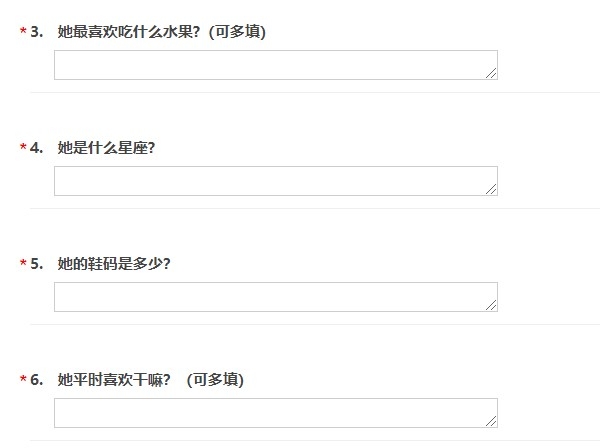Click the number 5. of the 鞋码 question
The image size is (600, 448).
pyautogui.click(x=37, y=264)
